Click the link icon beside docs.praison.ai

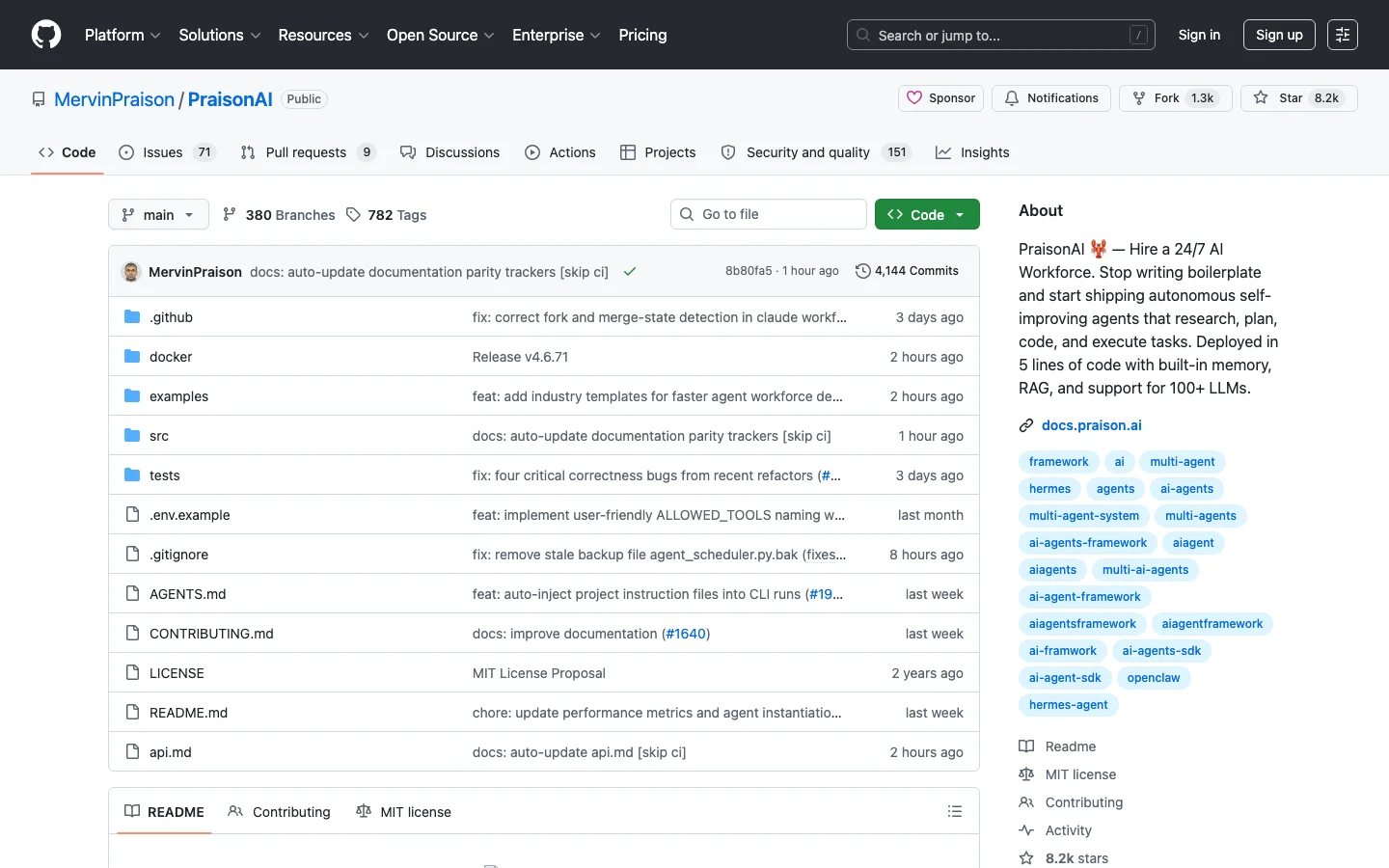coord(1026,425)
